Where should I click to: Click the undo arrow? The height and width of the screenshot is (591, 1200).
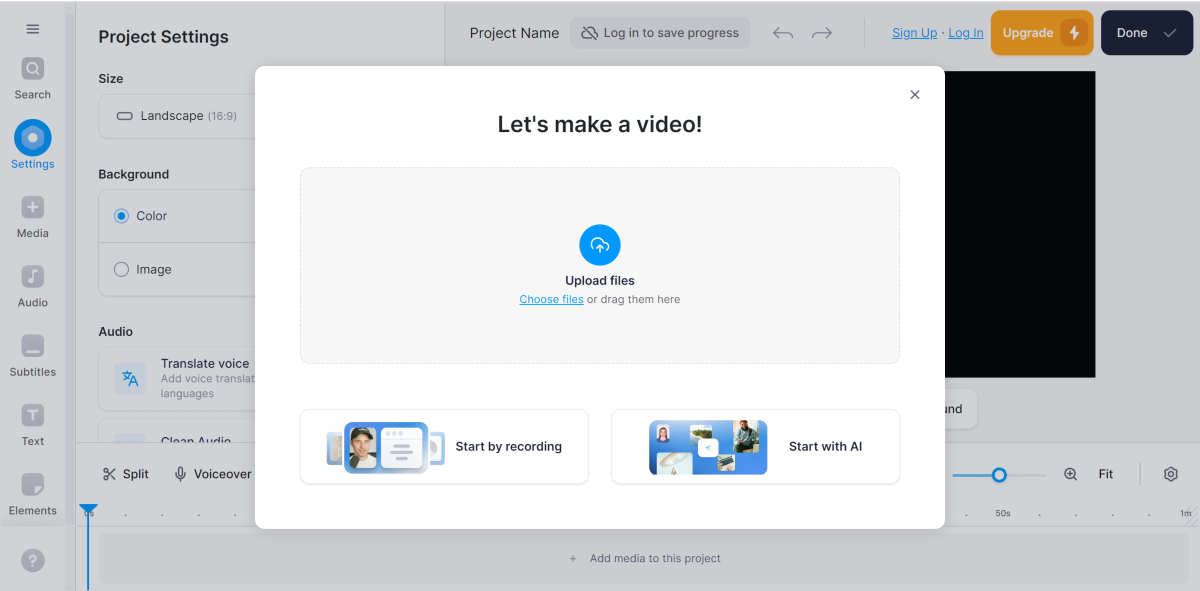(x=783, y=33)
